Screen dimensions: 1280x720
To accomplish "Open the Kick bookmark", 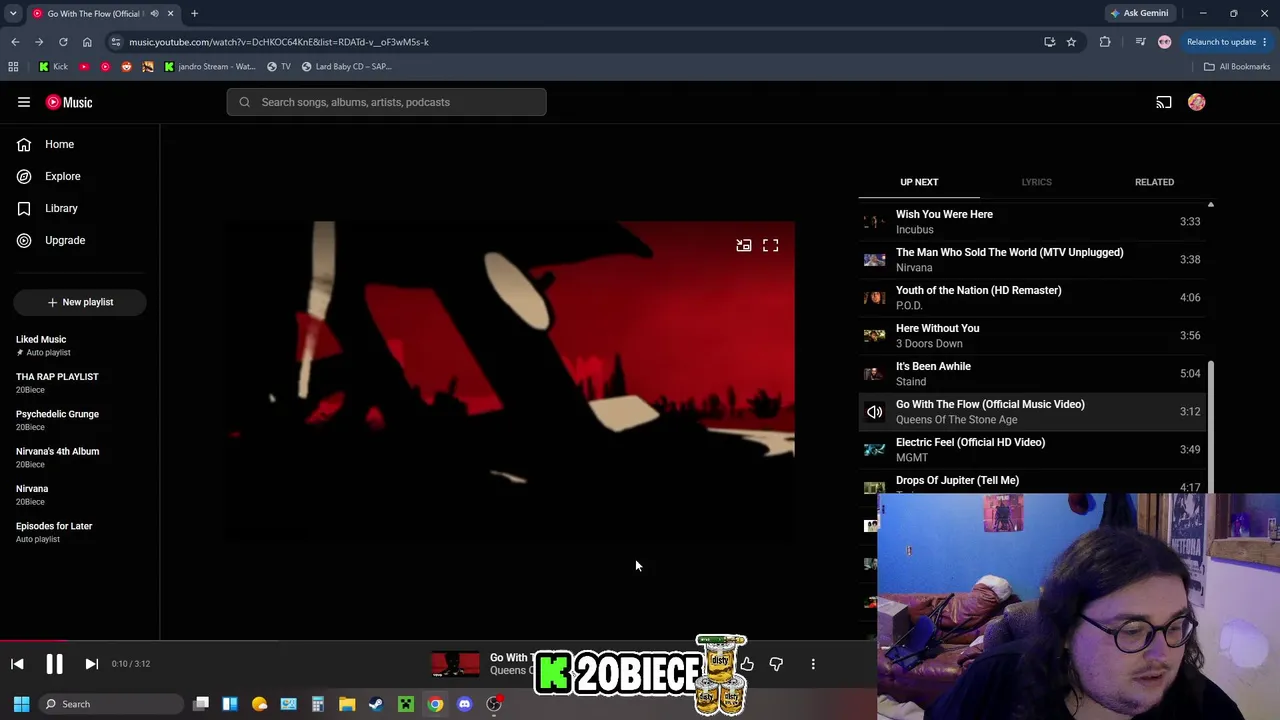I will (x=53, y=66).
